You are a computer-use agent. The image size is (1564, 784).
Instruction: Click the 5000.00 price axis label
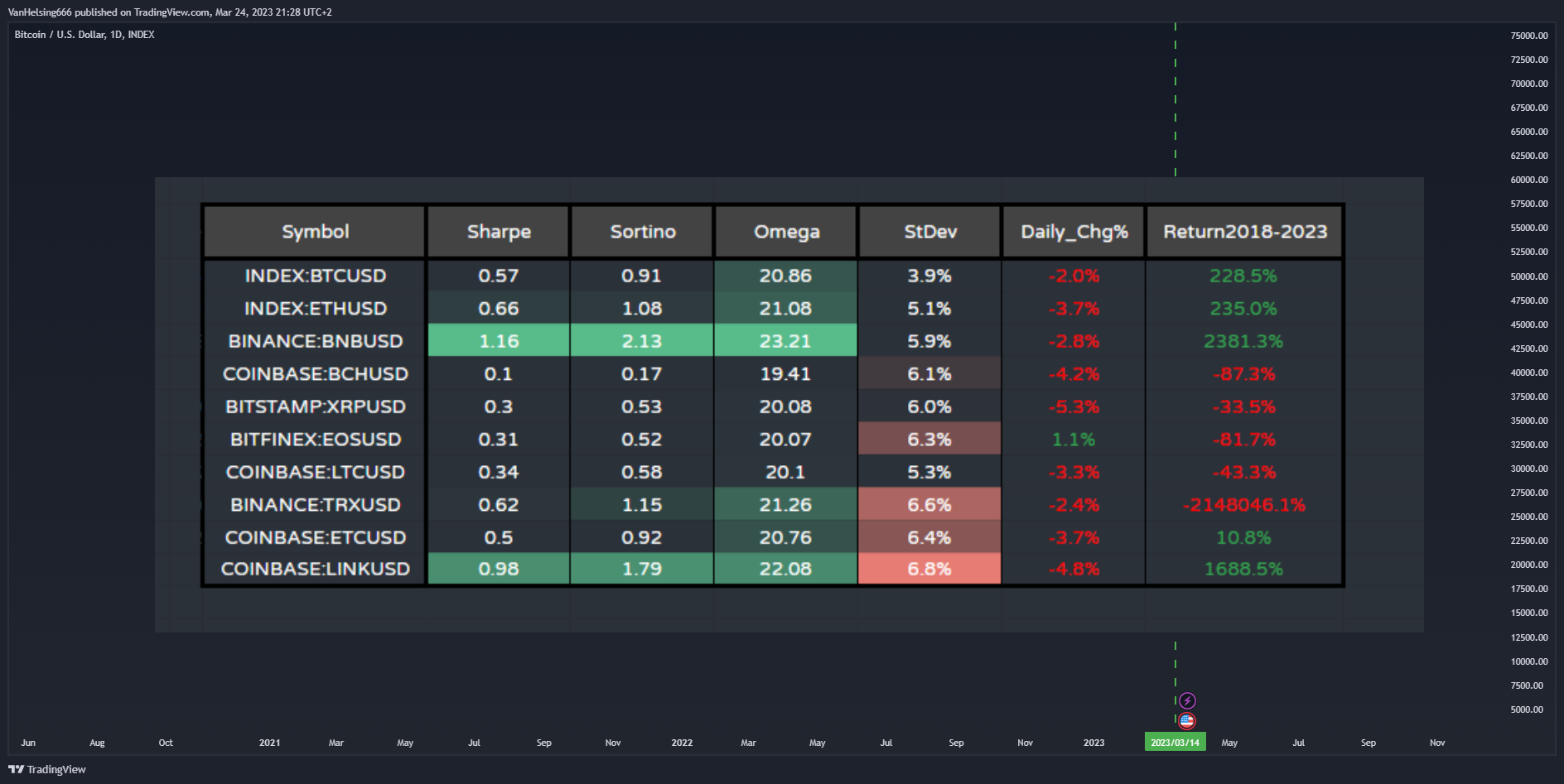pos(1527,709)
